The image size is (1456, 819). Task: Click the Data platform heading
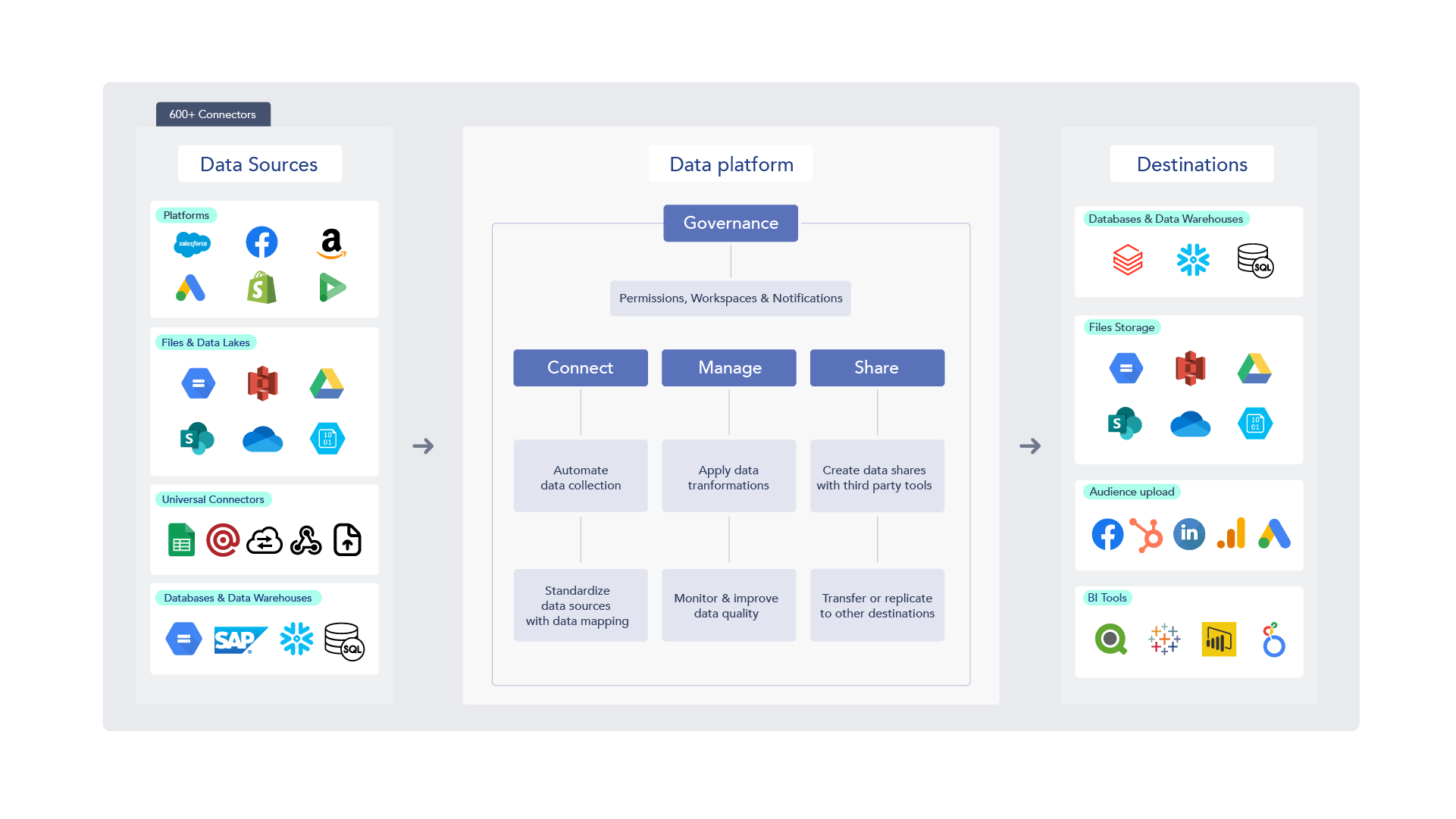(x=731, y=164)
